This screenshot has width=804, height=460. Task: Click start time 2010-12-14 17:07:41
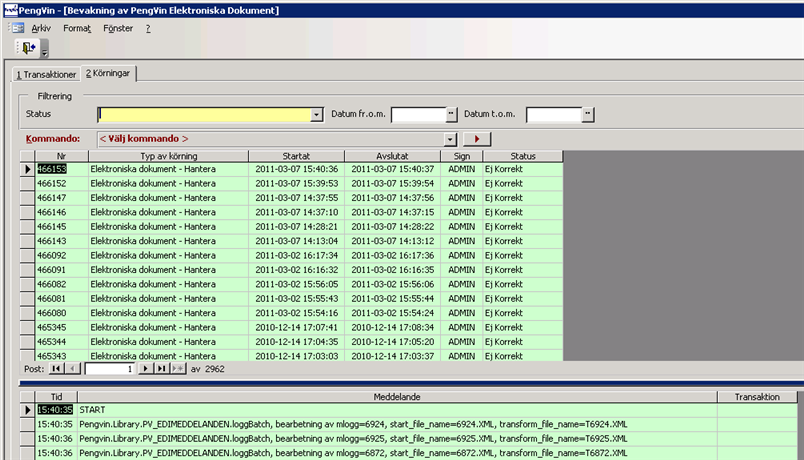296,327
